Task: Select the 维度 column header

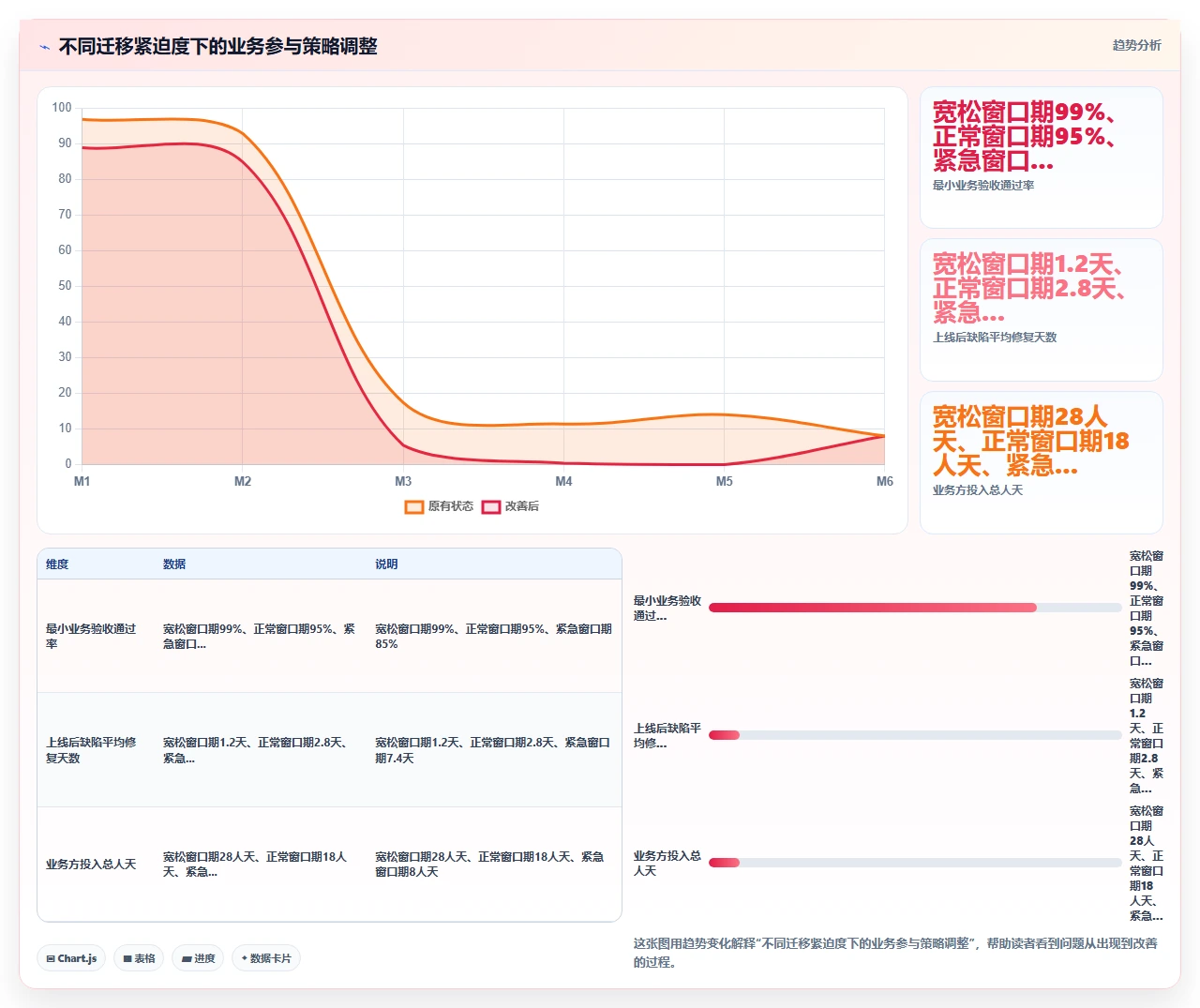Action: coord(57,564)
